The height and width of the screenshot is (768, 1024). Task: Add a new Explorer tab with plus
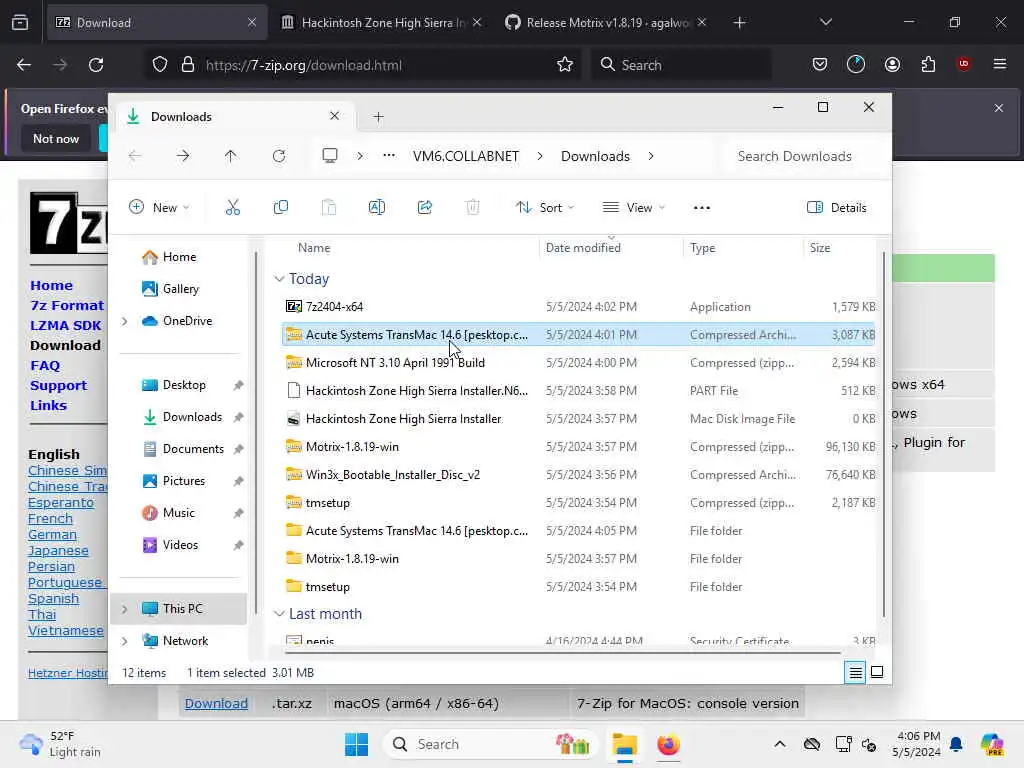378,117
